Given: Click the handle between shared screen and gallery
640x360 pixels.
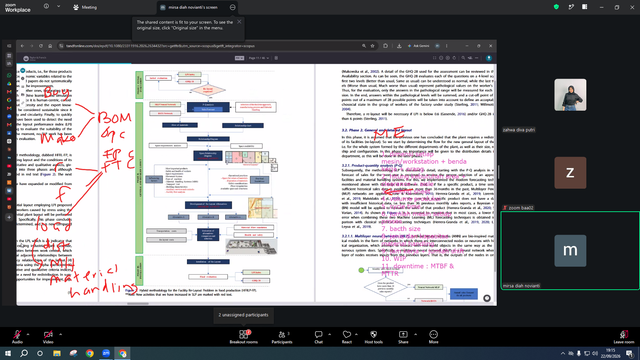Looking at the screenshot, I should 498,172.
